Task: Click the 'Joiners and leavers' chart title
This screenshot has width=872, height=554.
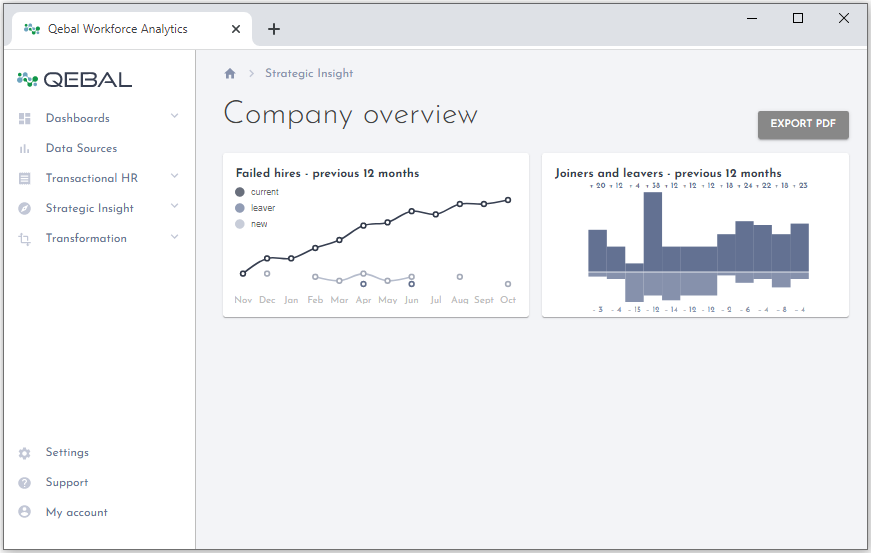Action: coord(668,174)
